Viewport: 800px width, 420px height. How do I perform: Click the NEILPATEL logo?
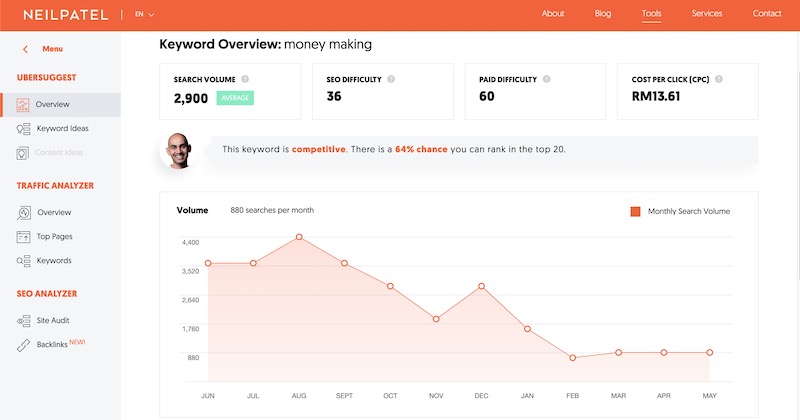[x=66, y=15]
